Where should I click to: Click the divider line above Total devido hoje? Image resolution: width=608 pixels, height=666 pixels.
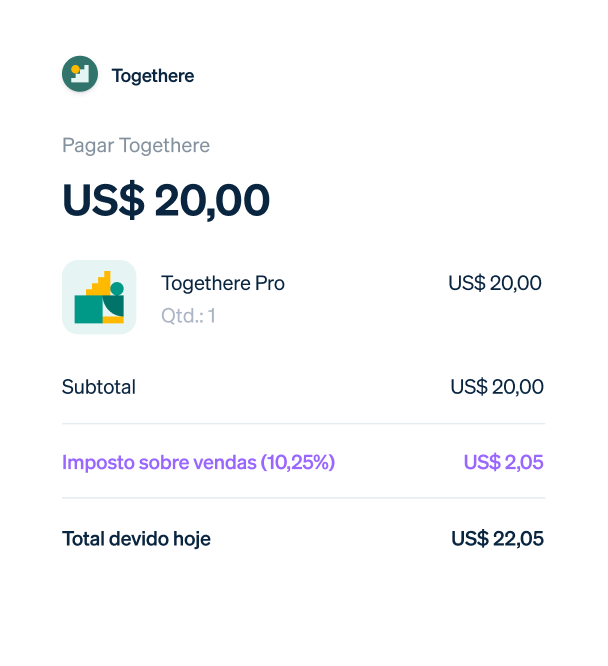(303, 498)
